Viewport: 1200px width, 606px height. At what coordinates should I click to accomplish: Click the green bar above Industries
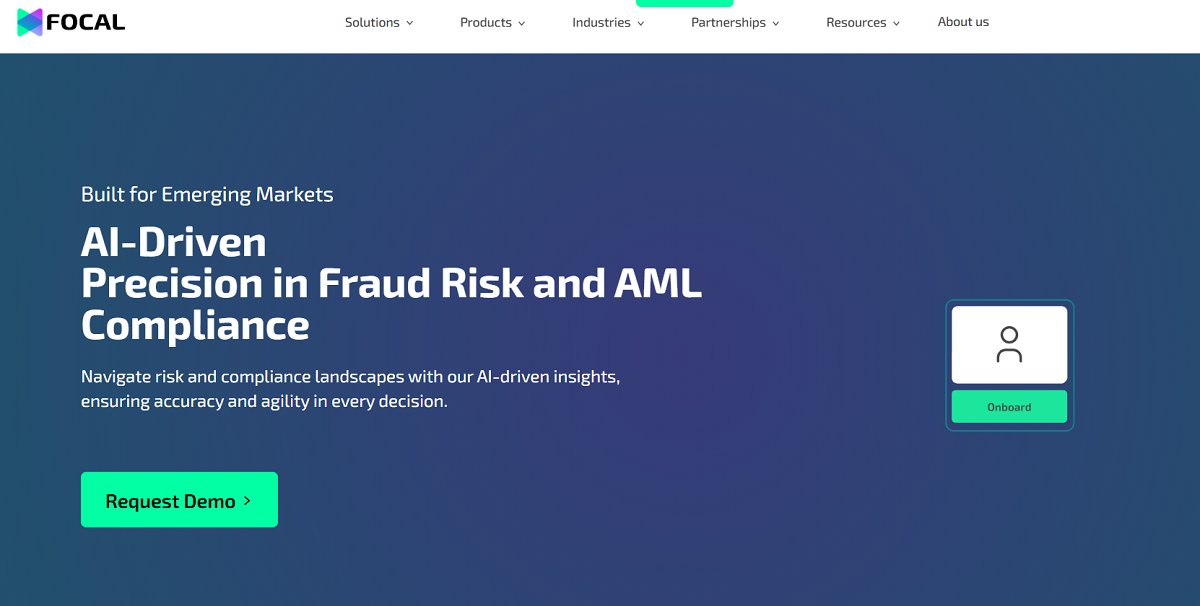coord(684,3)
